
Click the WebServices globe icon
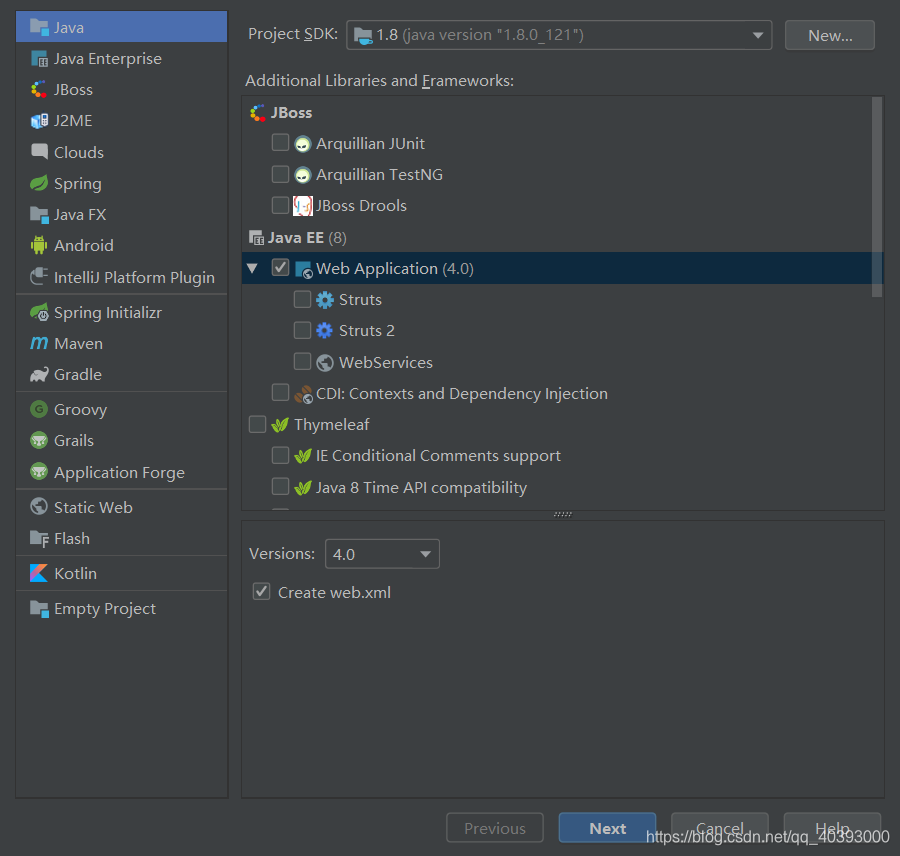325,362
